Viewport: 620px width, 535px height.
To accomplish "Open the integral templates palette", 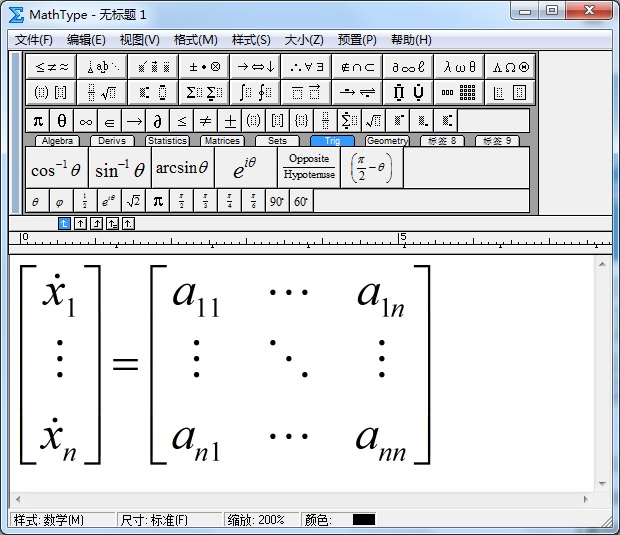I will [255, 93].
